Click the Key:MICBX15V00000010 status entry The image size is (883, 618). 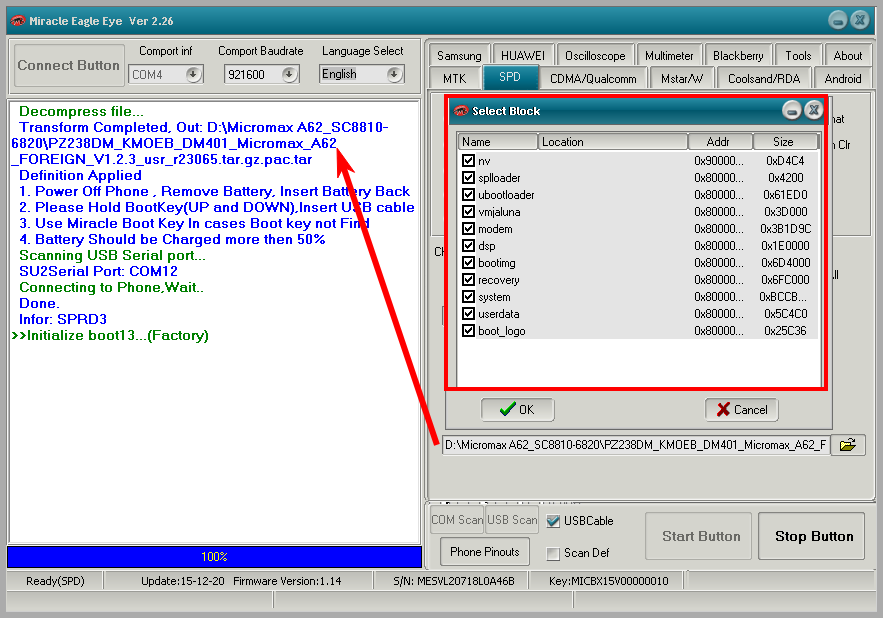pos(609,581)
